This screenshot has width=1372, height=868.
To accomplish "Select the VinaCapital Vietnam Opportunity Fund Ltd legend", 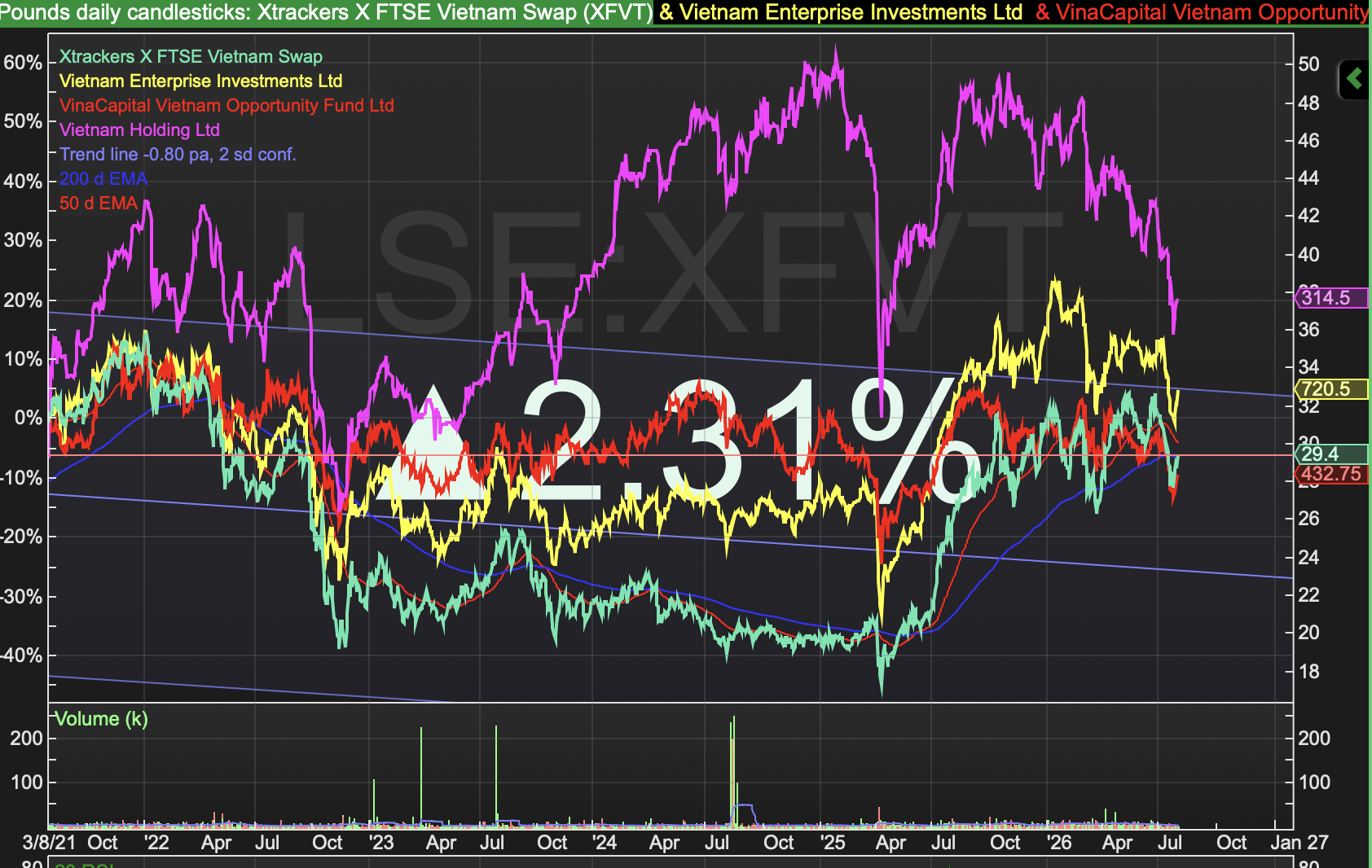I will pyautogui.click(x=226, y=106).
